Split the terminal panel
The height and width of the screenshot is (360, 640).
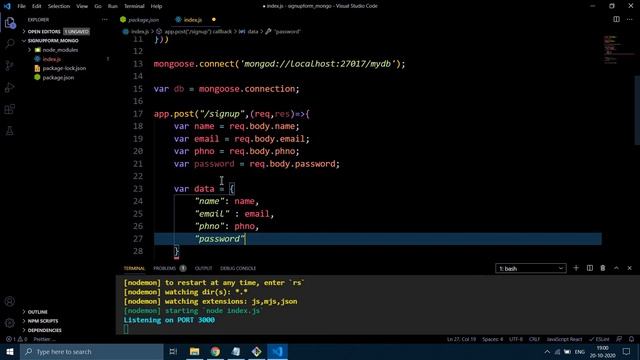pos(590,268)
